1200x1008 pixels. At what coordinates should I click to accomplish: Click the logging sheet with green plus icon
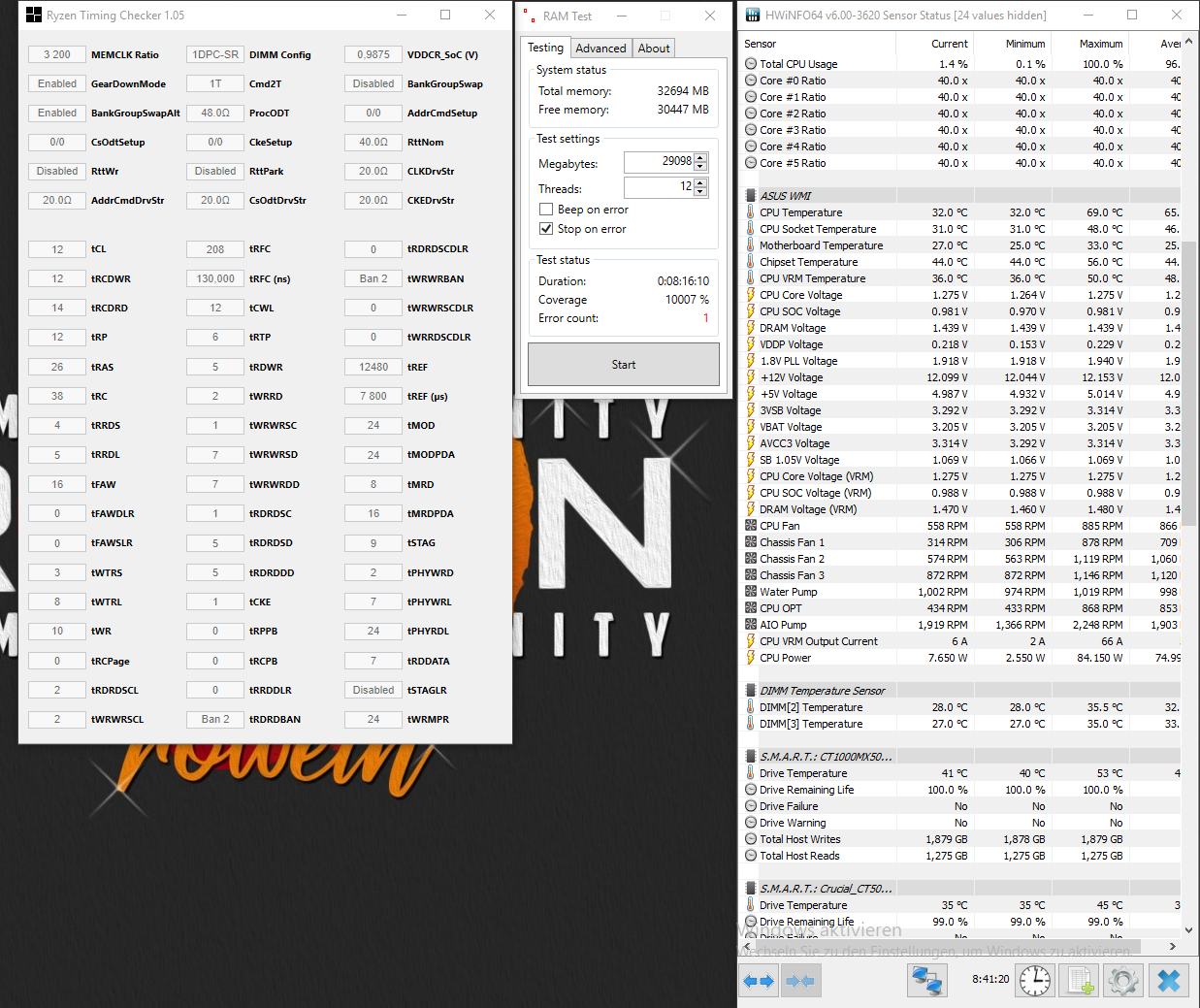pos(1081,980)
